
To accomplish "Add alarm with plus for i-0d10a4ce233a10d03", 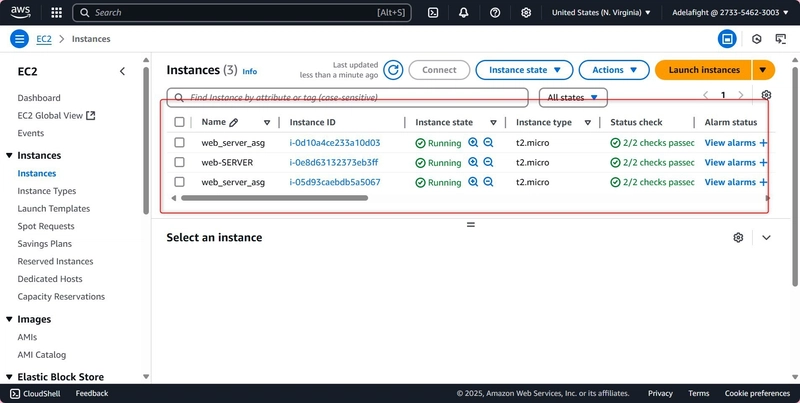I will [763, 143].
